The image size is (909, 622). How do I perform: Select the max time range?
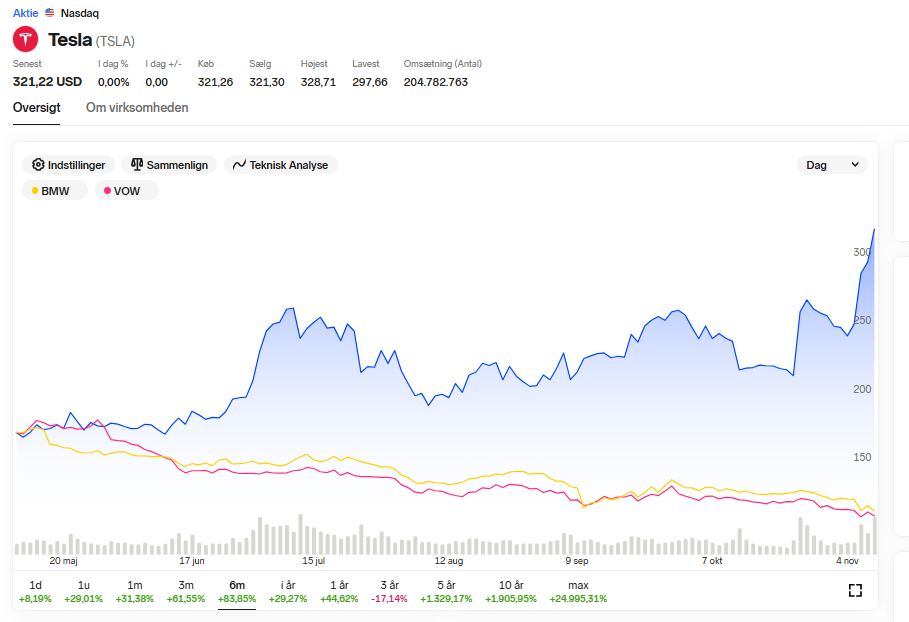[x=578, y=591]
